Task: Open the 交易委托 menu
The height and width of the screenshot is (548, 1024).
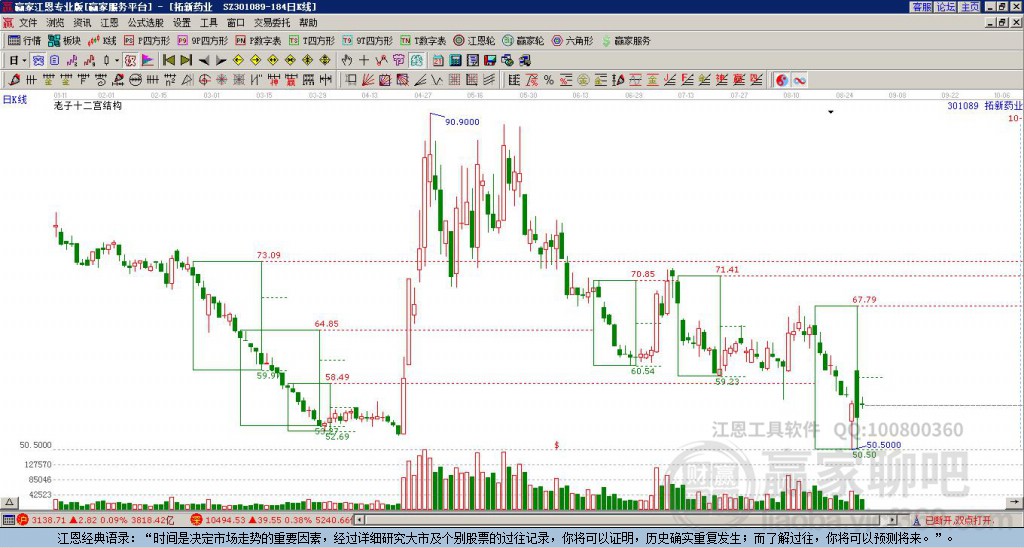Action: [x=272, y=23]
